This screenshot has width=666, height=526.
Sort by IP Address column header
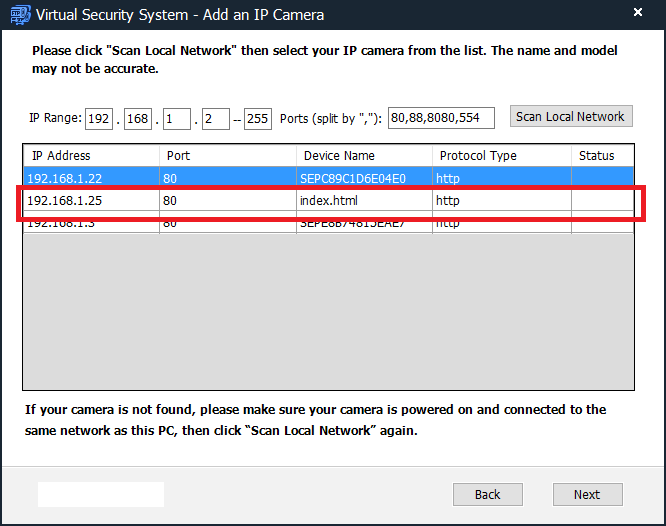coord(90,156)
